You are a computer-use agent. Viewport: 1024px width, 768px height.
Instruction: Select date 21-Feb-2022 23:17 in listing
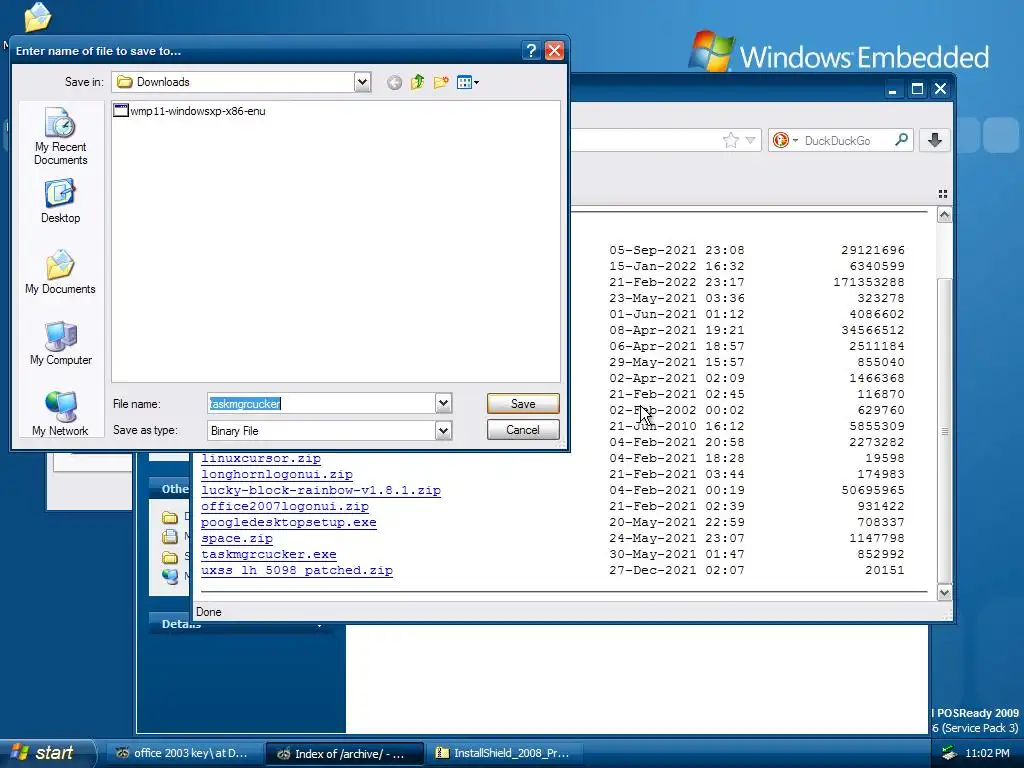pyautogui.click(x=677, y=282)
